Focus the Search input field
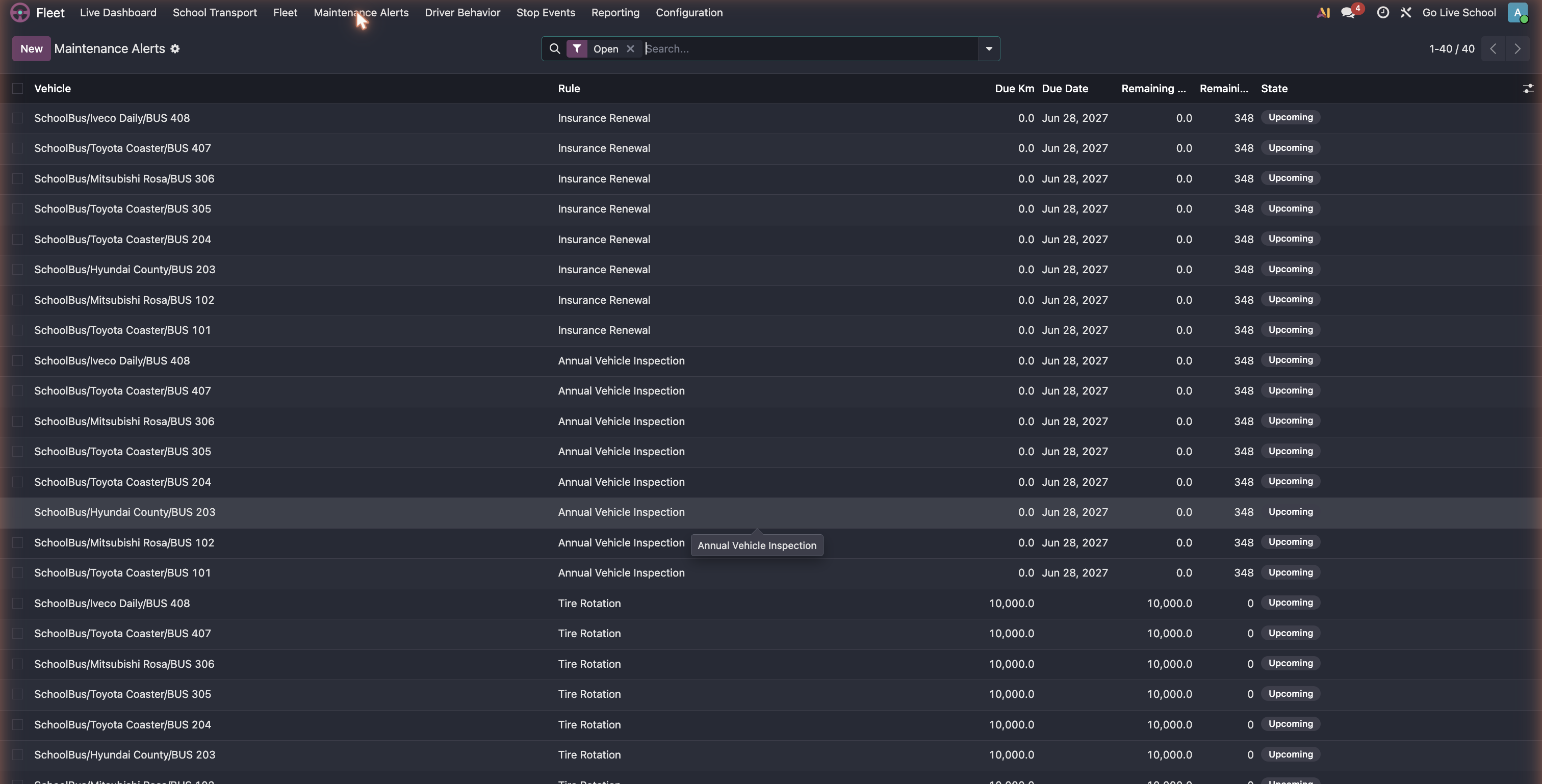 tap(810, 48)
